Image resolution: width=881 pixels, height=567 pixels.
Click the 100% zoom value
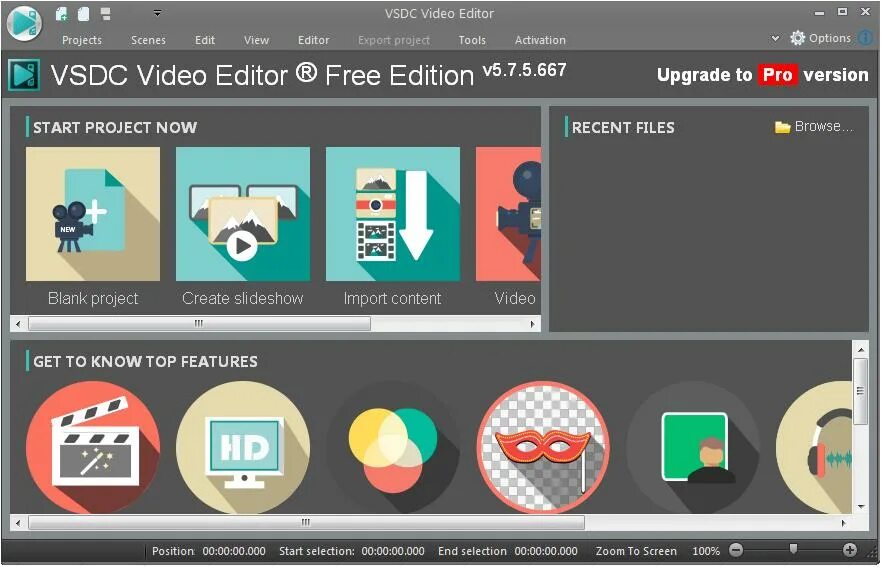706,551
